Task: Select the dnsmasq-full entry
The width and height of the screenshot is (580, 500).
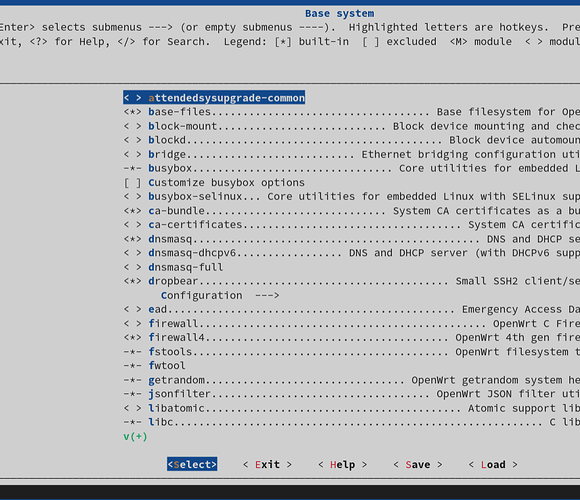Action: pos(173,267)
